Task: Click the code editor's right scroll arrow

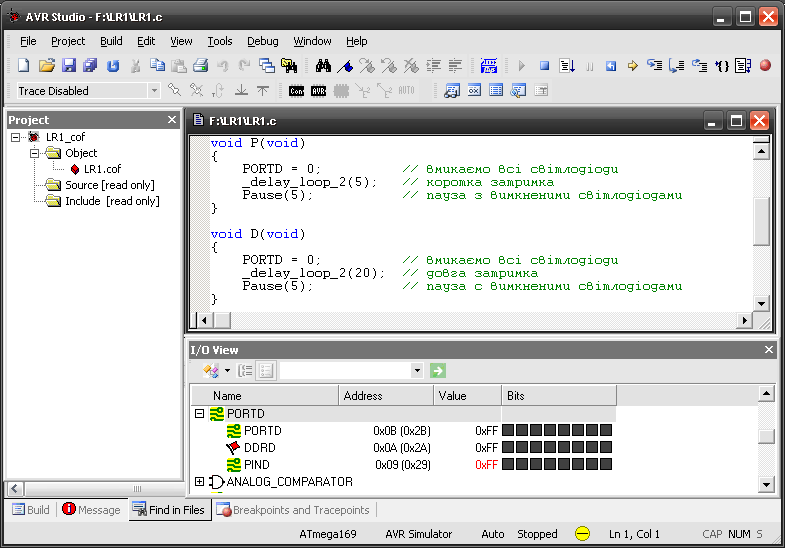Action: pyautogui.click(x=744, y=320)
